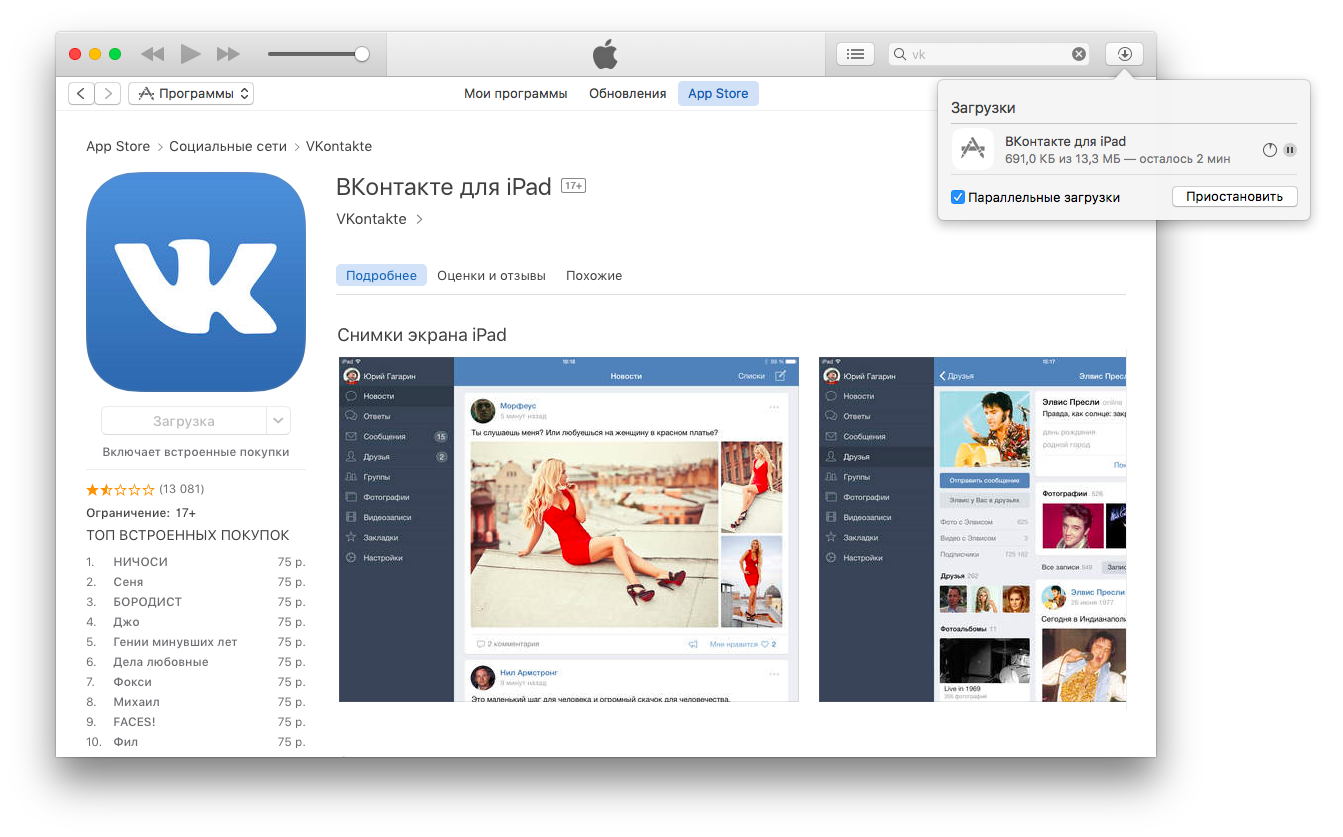
Task: Switch to Обновления tab
Action: point(627,93)
